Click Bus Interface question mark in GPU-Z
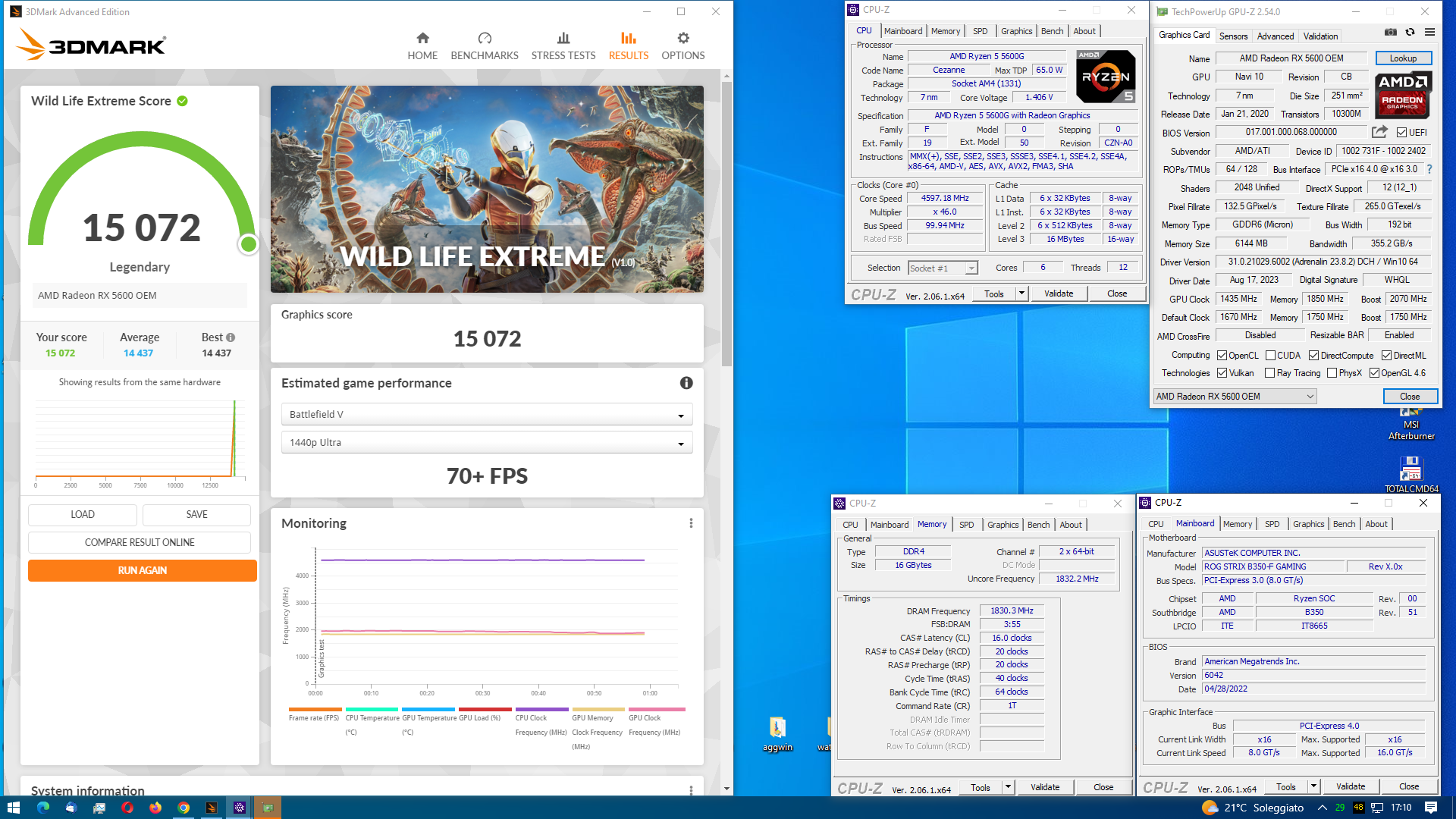Viewport: 1456px width, 819px height. (1429, 169)
